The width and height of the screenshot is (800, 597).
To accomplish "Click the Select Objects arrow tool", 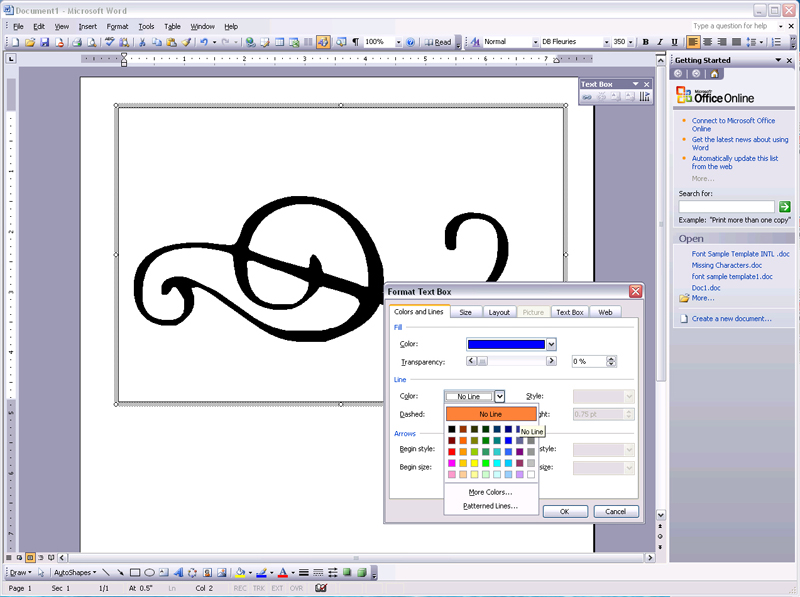I will click(x=41, y=573).
